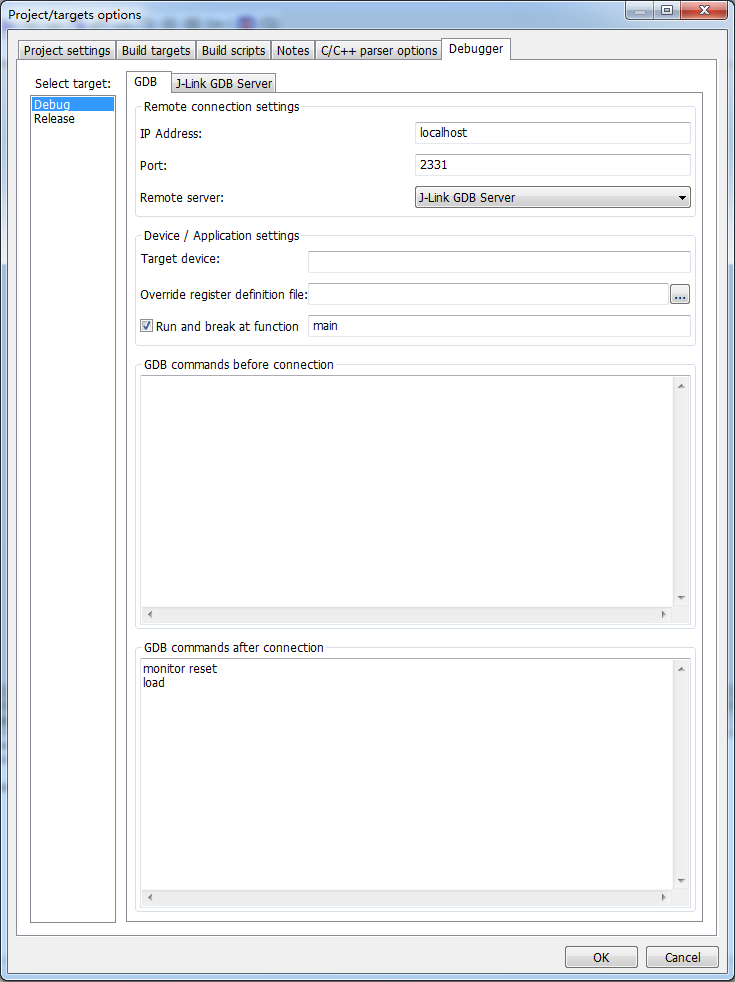Open C/C++ parser options tab

coord(379,51)
